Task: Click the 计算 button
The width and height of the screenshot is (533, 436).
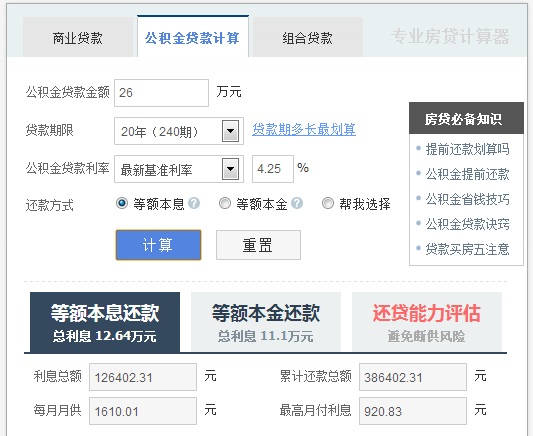Action: (158, 245)
